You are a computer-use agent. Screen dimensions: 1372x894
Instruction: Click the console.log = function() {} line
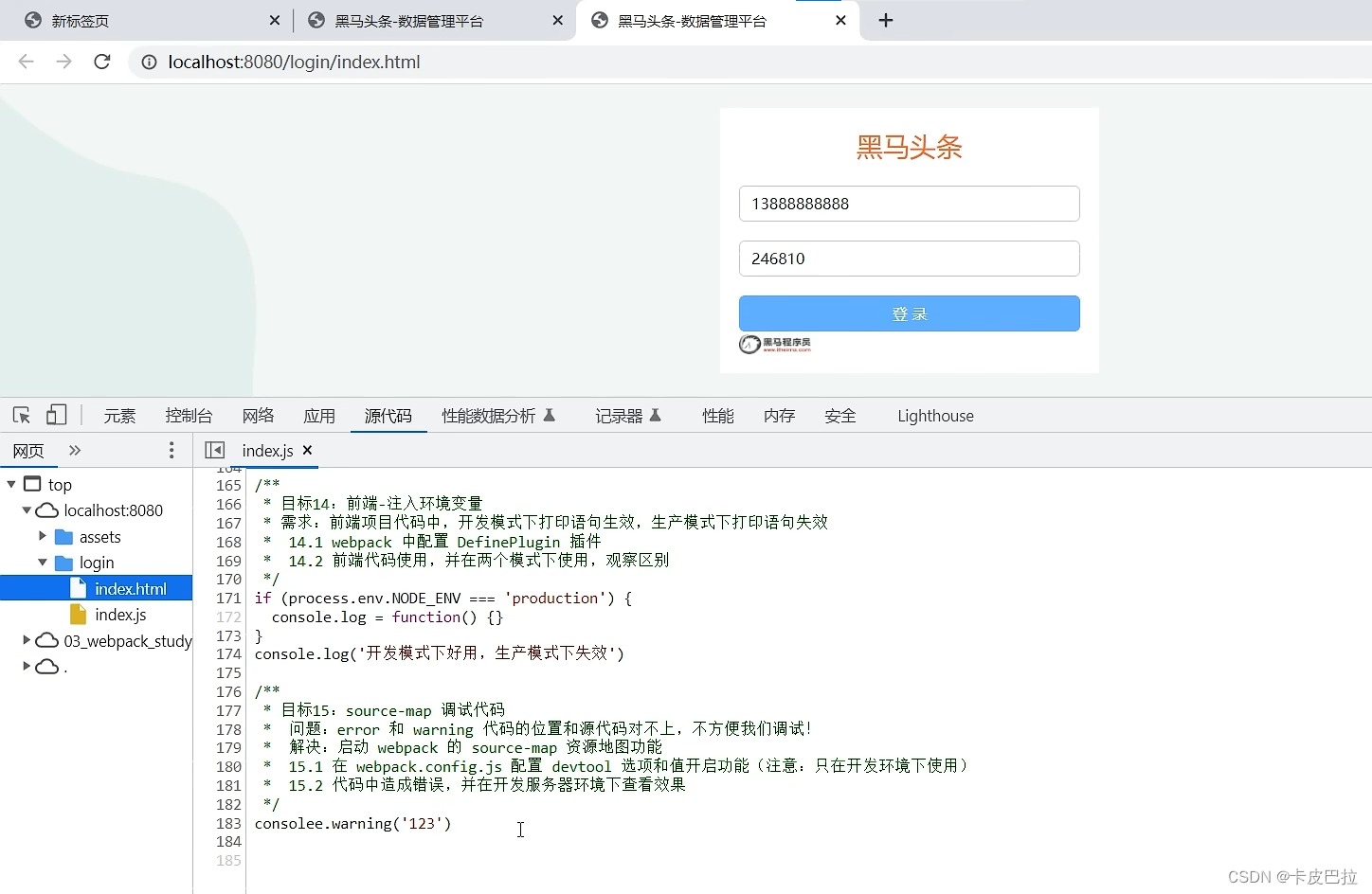point(388,617)
